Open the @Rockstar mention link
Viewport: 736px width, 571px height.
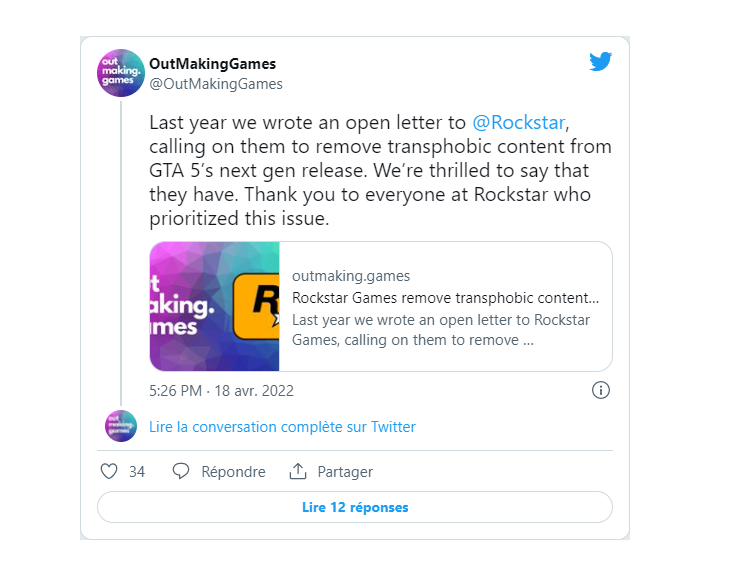pyautogui.click(x=518, y=123)
